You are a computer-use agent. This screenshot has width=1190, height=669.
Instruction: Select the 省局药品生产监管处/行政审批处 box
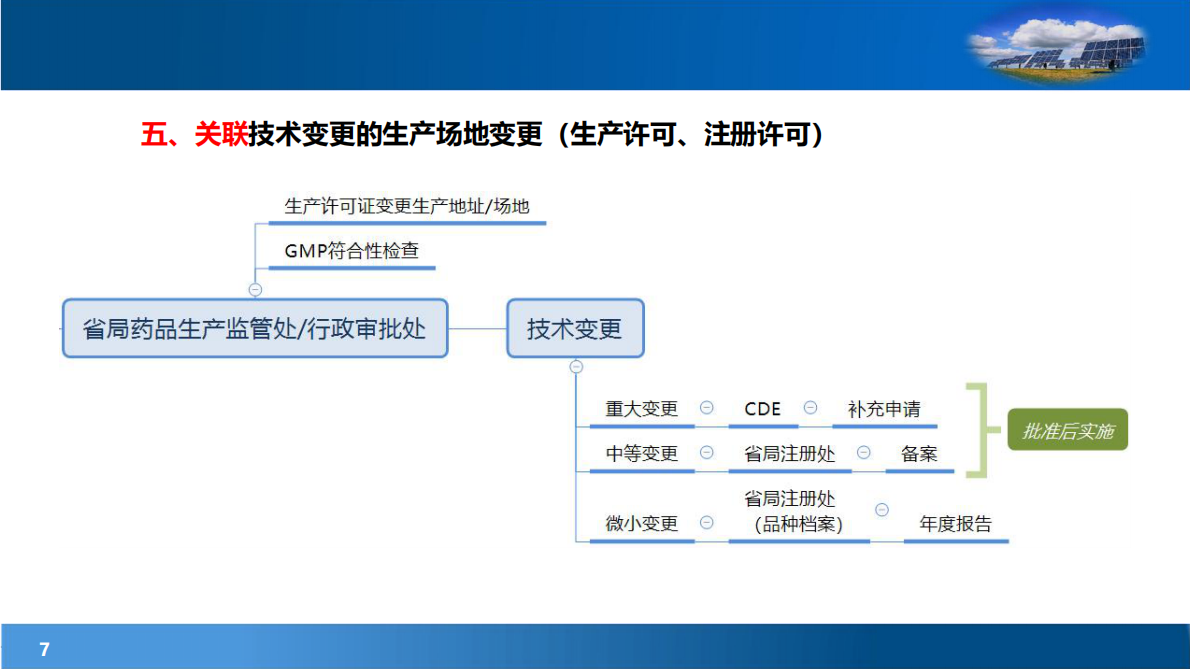tap(255, 328)
